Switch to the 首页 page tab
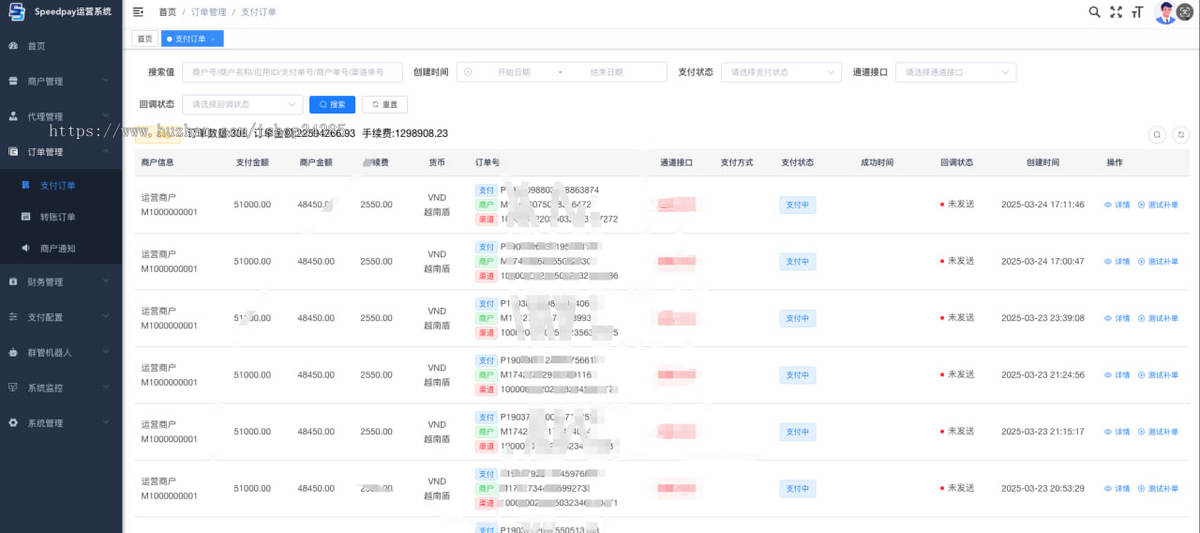Screen dimensions: 1200x533 [145, 39]
